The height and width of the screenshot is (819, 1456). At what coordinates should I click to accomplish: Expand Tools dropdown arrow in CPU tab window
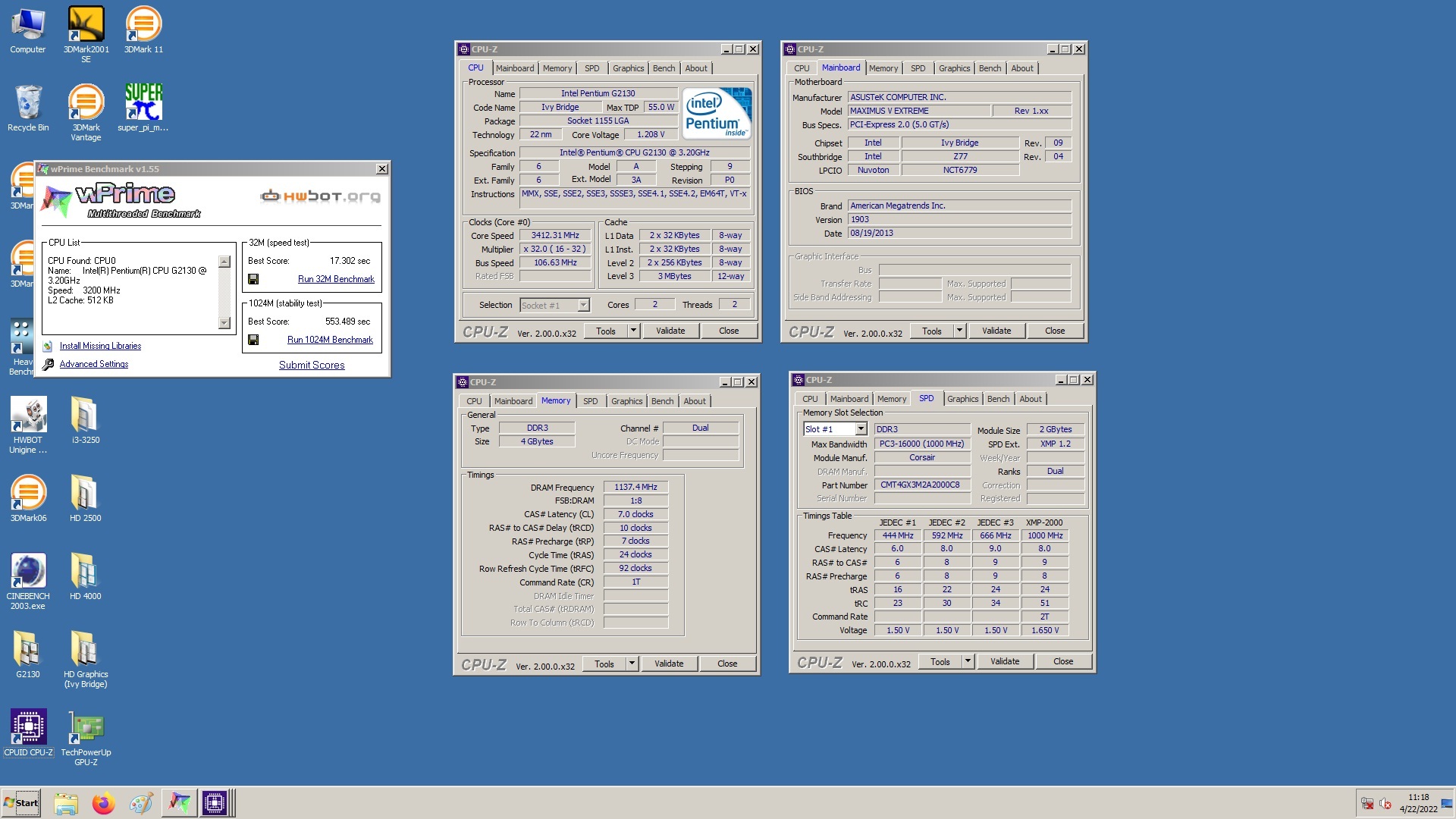634,331
